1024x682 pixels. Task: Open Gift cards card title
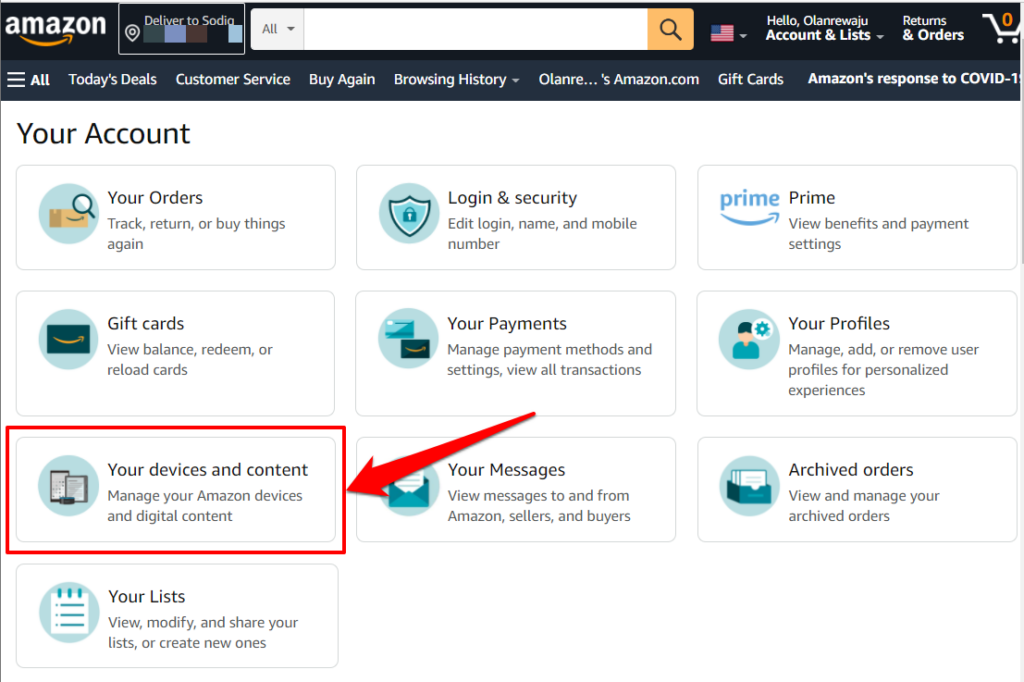(x=146, y=323)
